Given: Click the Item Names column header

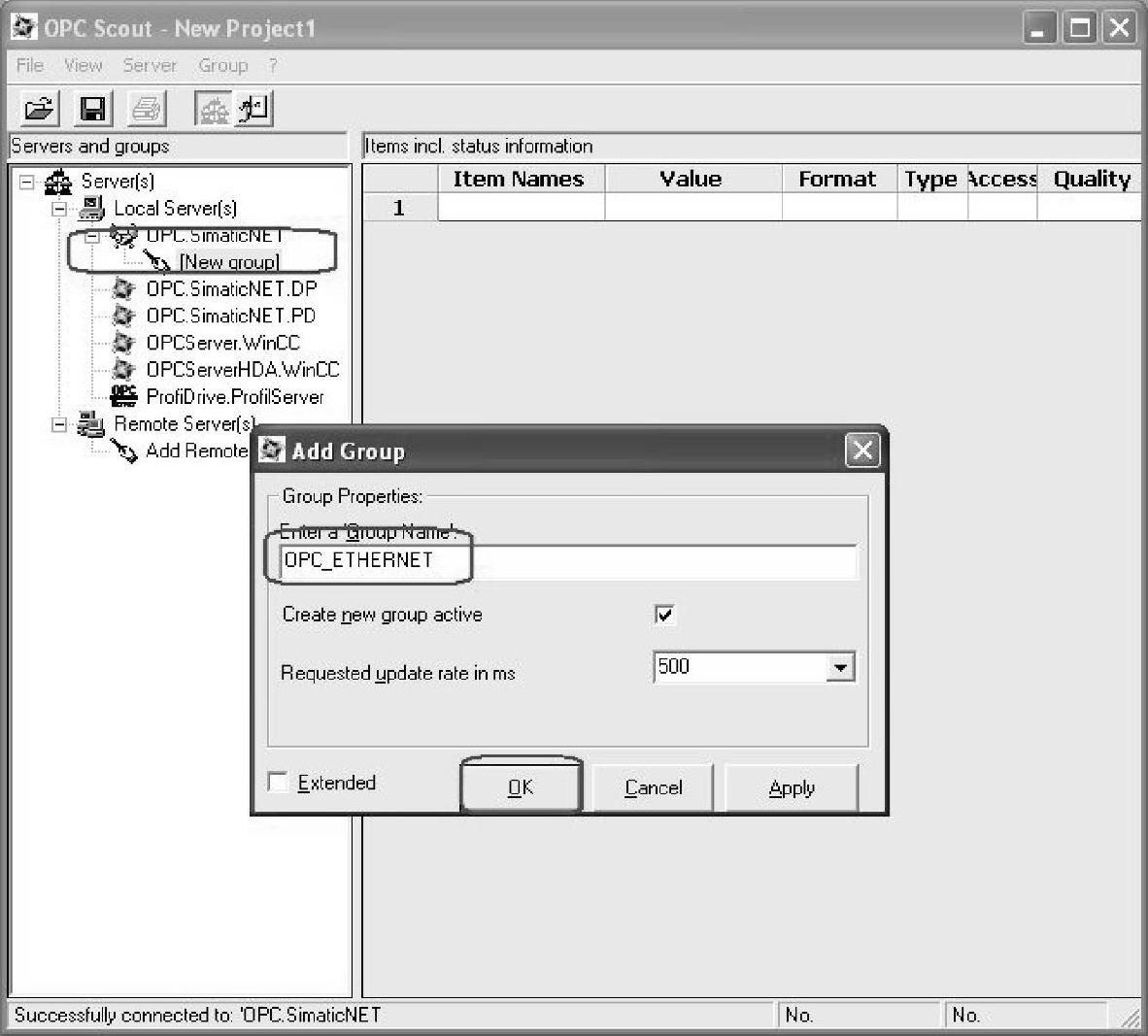Looking at the screenshot, I should click(x=521, y=179).
